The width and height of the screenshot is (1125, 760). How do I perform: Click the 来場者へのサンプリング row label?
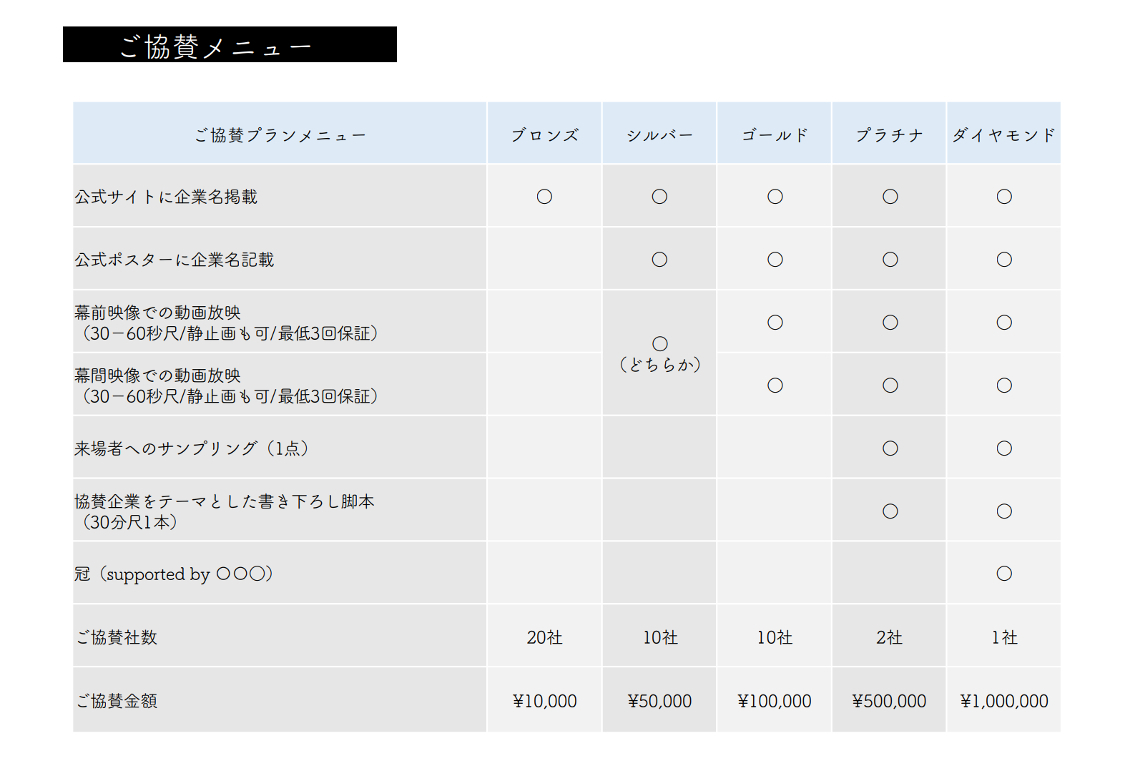(x=192, y=448)
